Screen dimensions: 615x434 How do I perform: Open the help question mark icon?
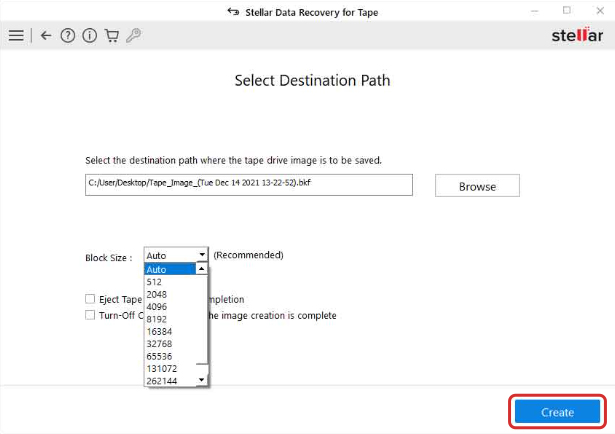67,36
